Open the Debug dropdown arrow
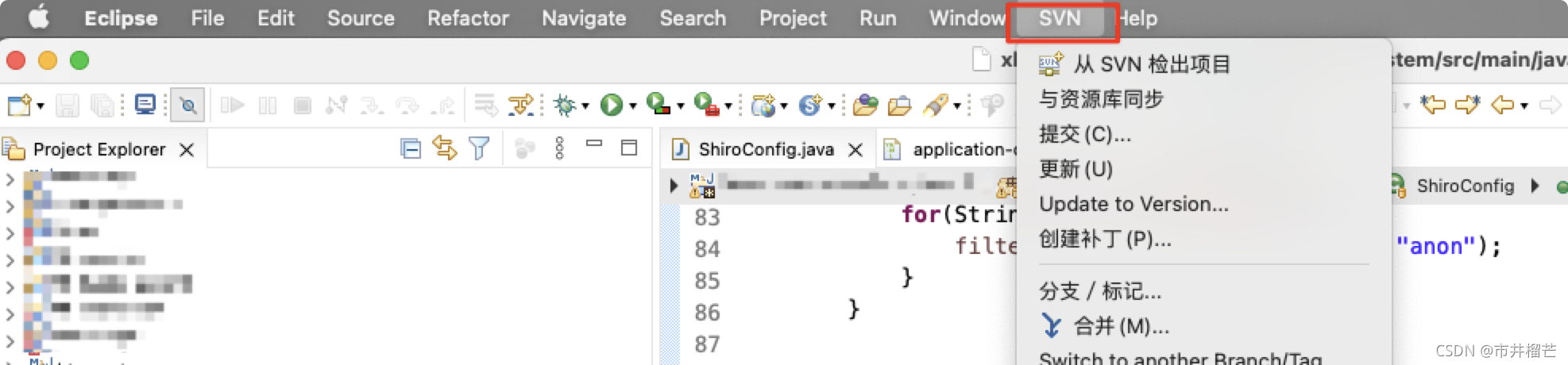Viewport: 1568px width, 365px height. click(x=585, y=106)
